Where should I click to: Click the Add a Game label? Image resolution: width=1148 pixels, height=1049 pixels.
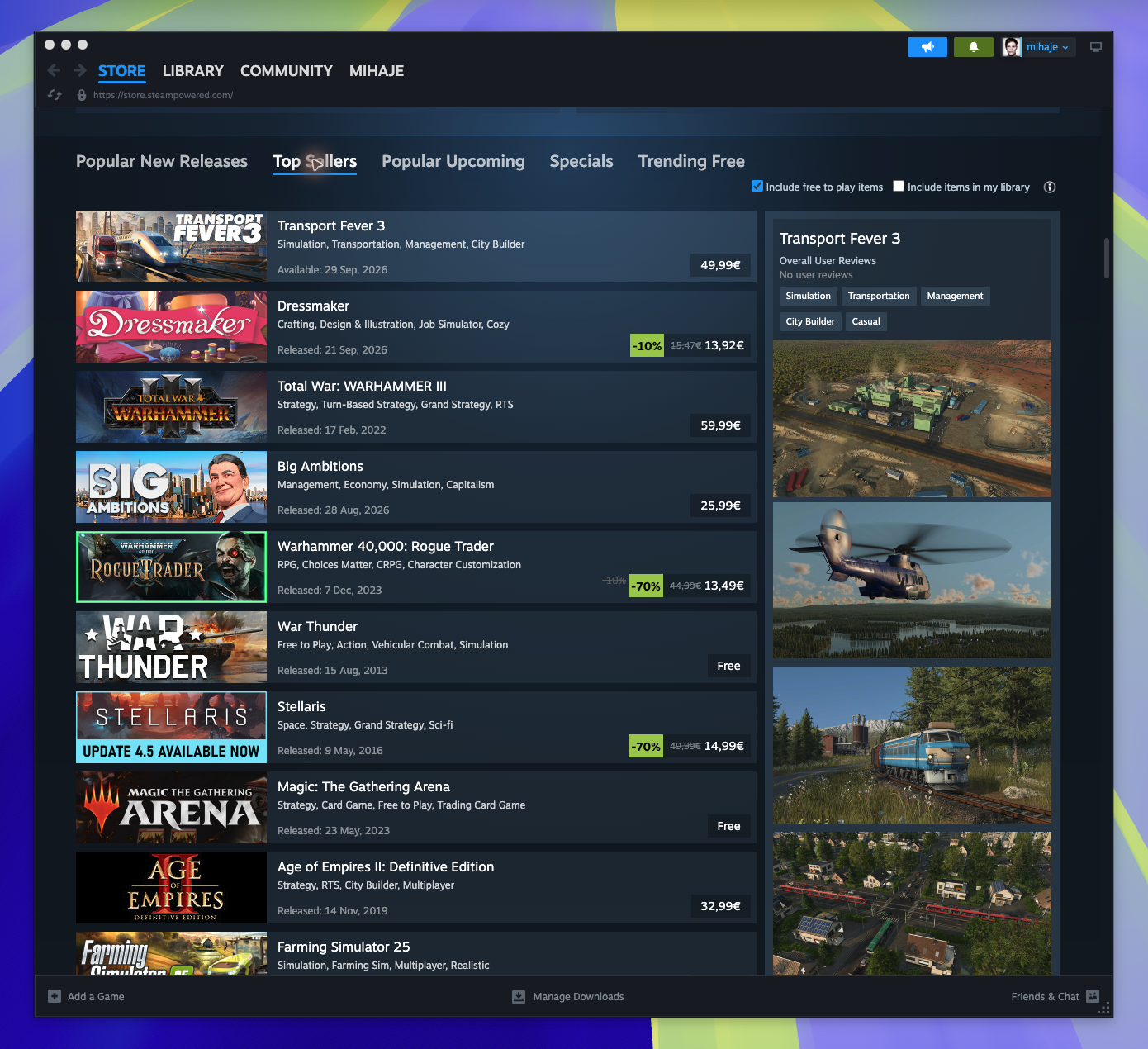click(x=96, y=996)
